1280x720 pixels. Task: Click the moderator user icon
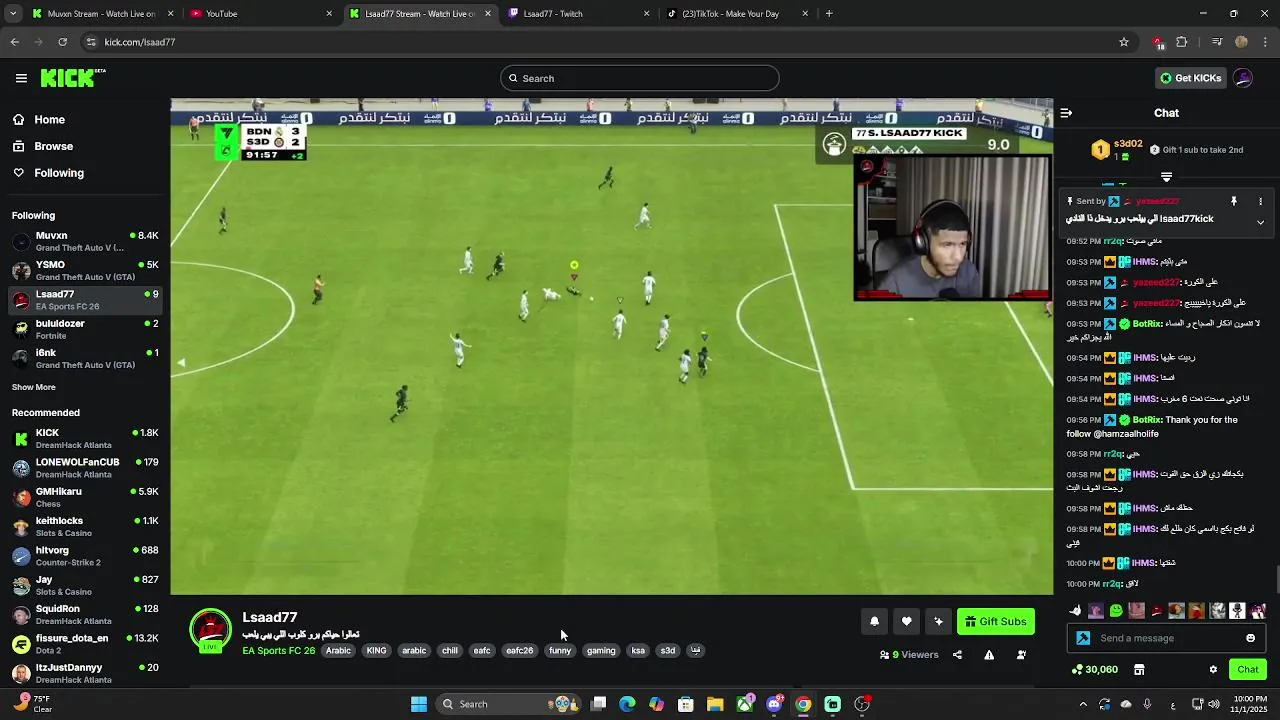click(1021, 655)
